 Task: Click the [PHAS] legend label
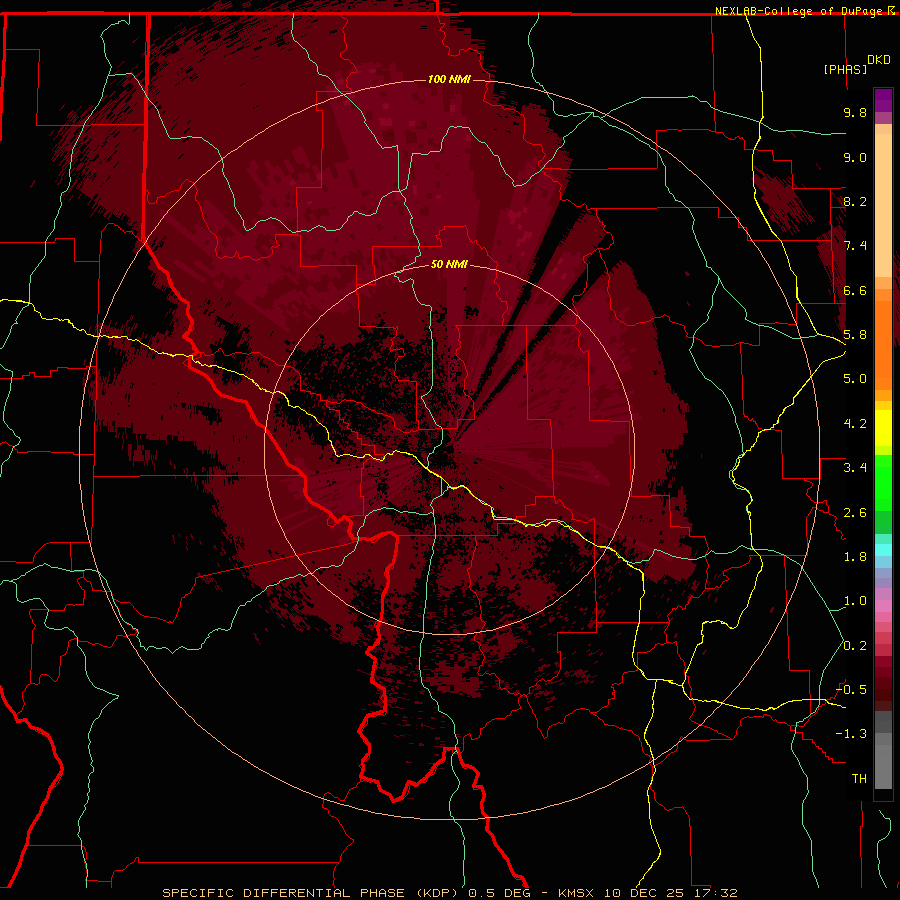point(845,69)
